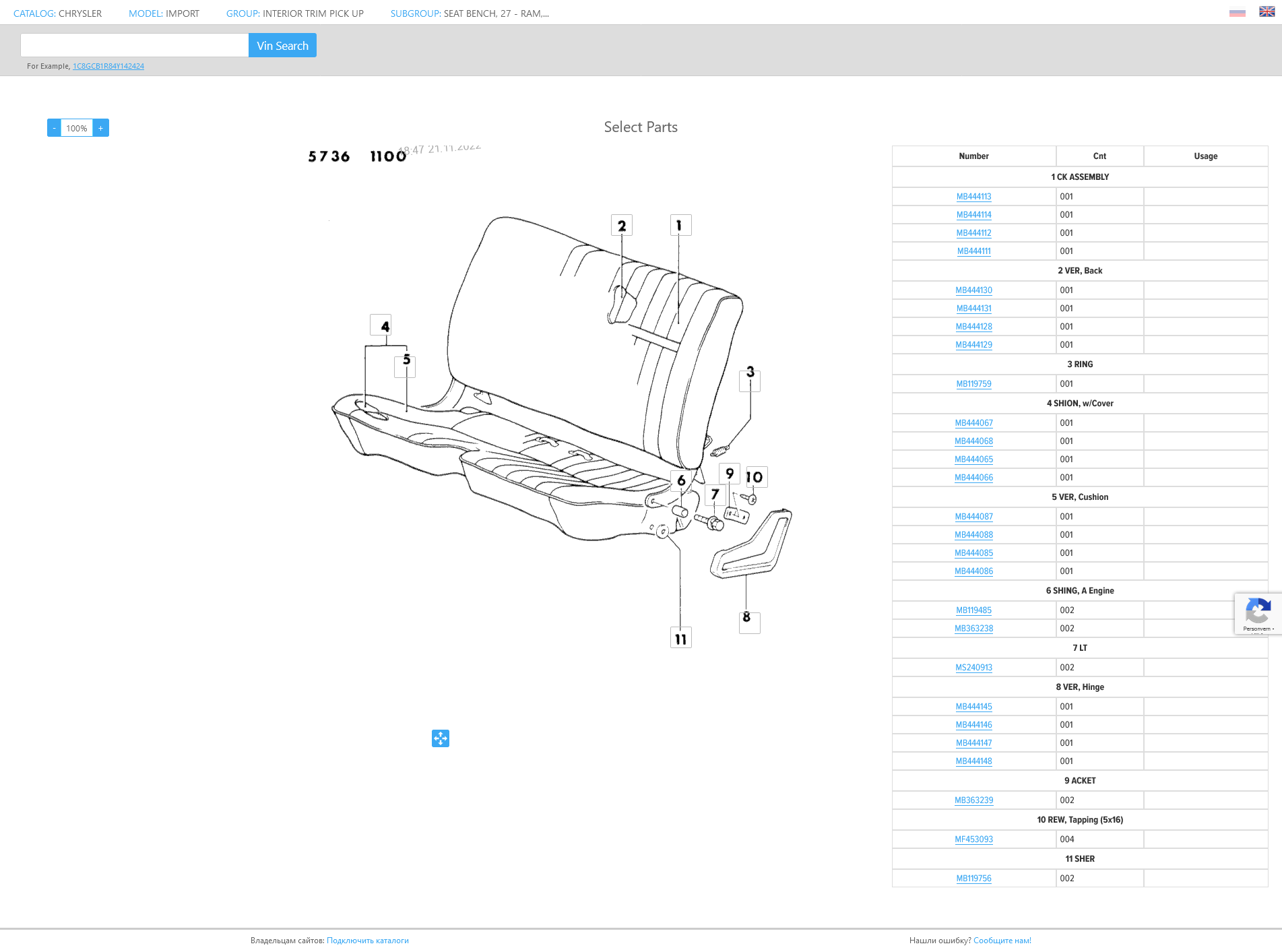Select callout number 11 on the diagram
Screen dimensions: 1282x952
pyautogui.click(x=680, y=638)
